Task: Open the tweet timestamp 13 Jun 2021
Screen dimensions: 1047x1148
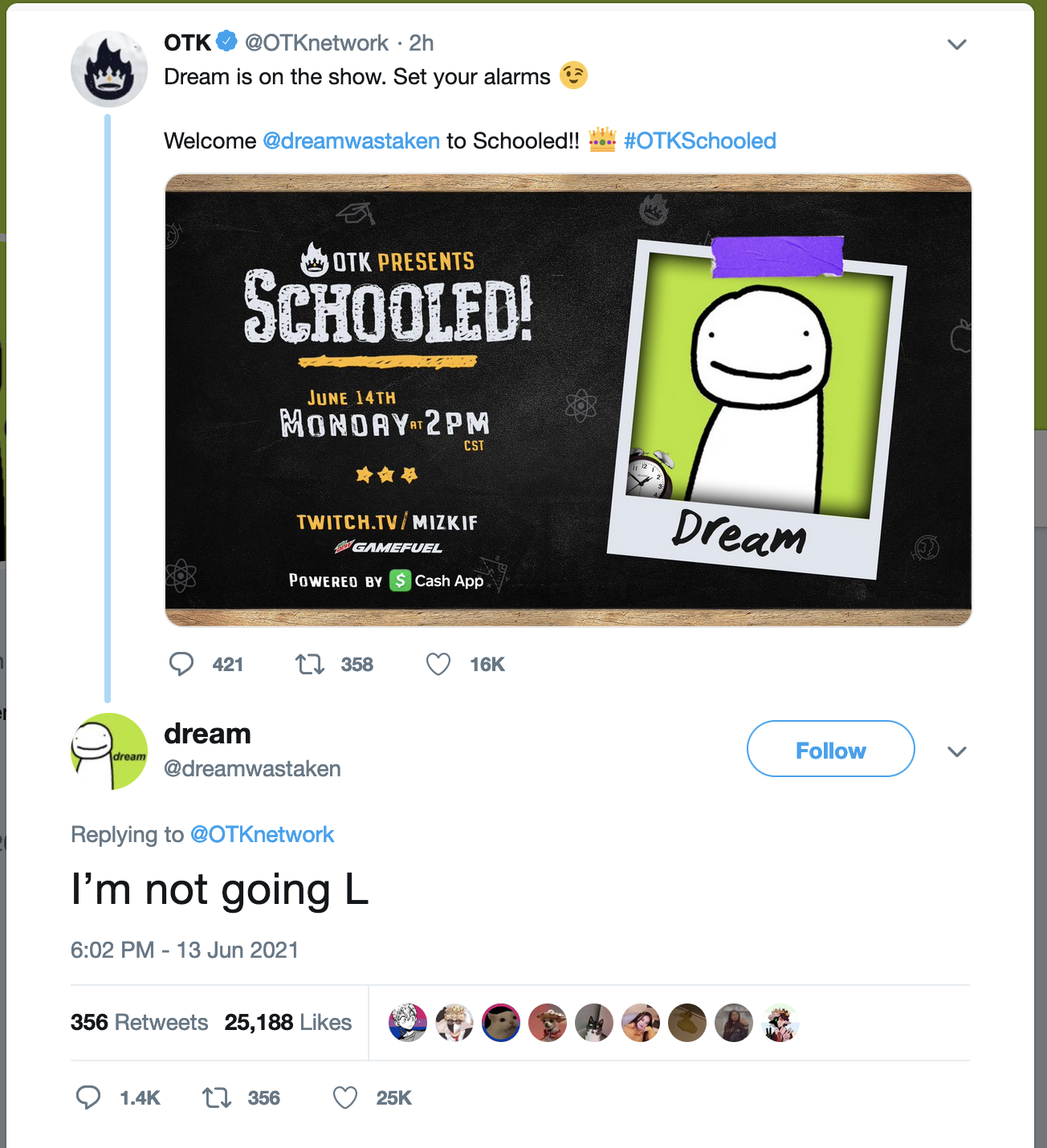Action: point(185,950)
